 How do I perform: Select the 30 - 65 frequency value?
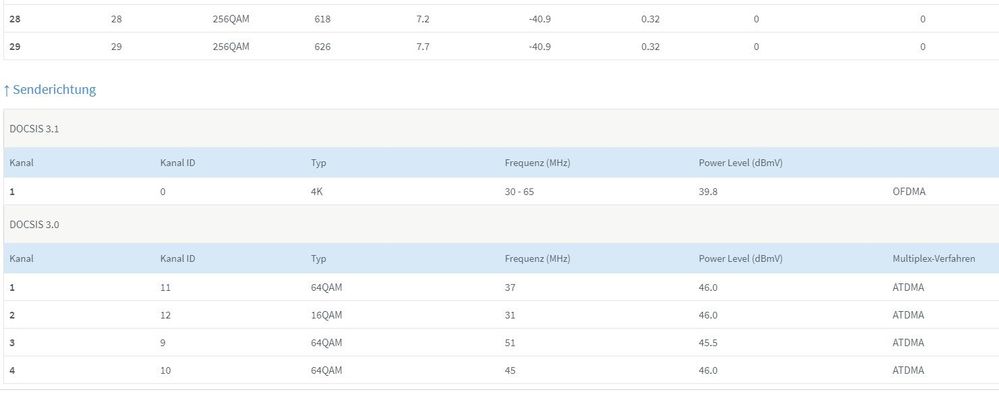[519, 191]
